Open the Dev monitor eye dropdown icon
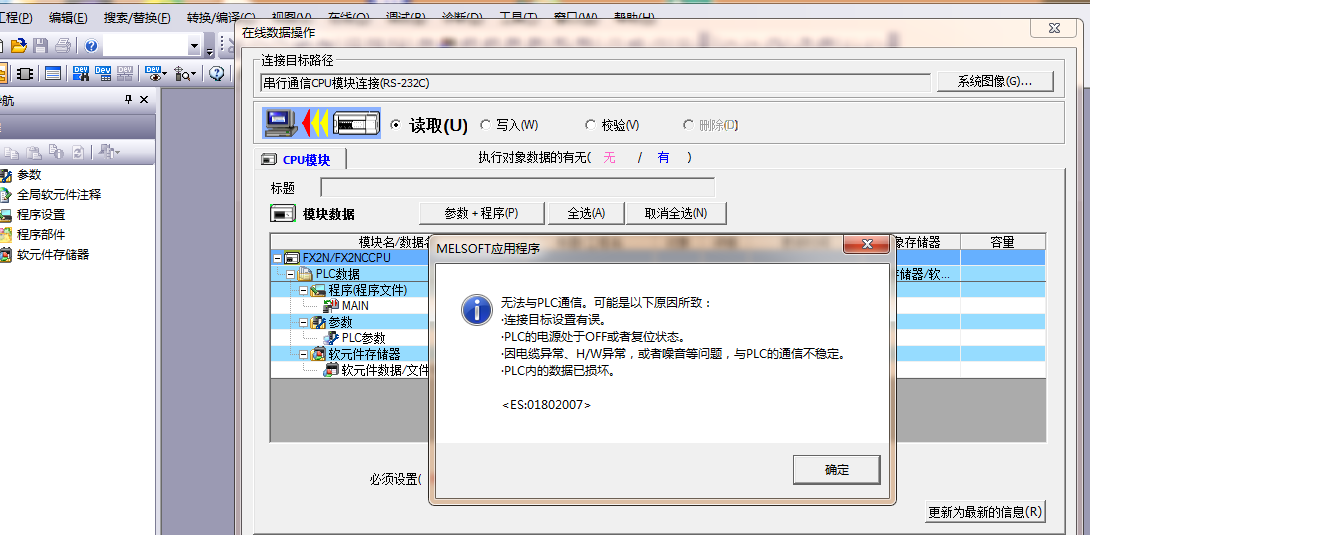The width and height of the screenshot is (1332, 559). tap(155, 73)
